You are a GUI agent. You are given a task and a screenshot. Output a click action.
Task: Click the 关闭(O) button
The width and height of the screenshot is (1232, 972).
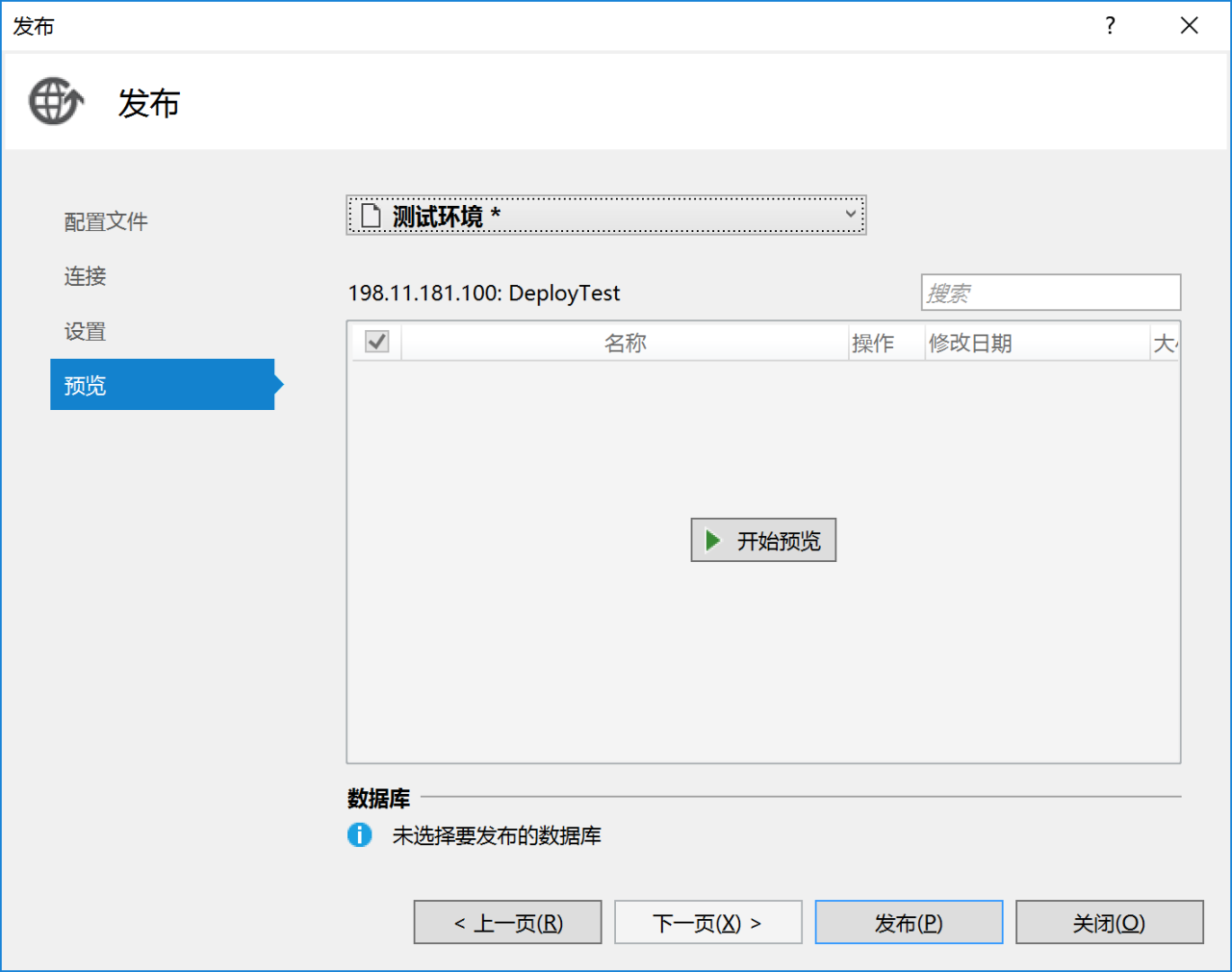tap(1110, 922)
